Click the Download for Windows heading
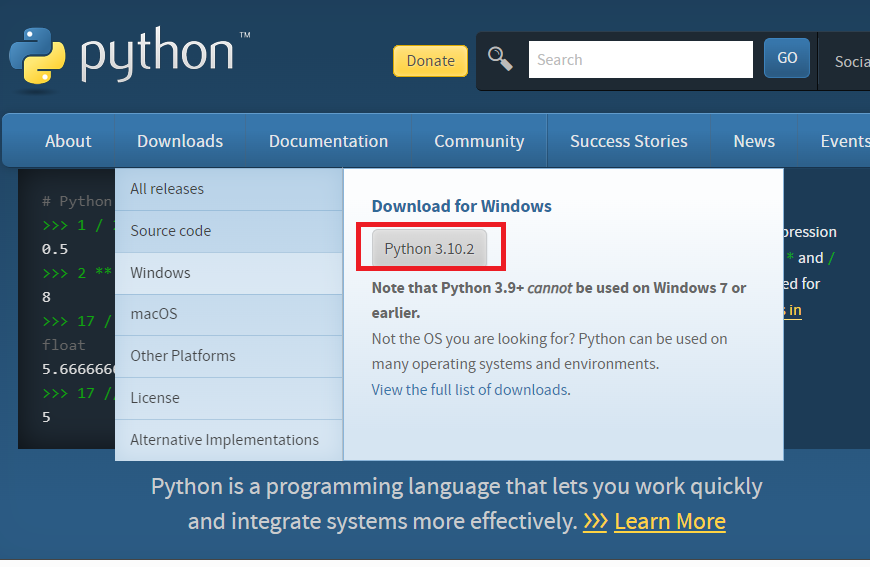870x567 pixels. tap(462, 206)
